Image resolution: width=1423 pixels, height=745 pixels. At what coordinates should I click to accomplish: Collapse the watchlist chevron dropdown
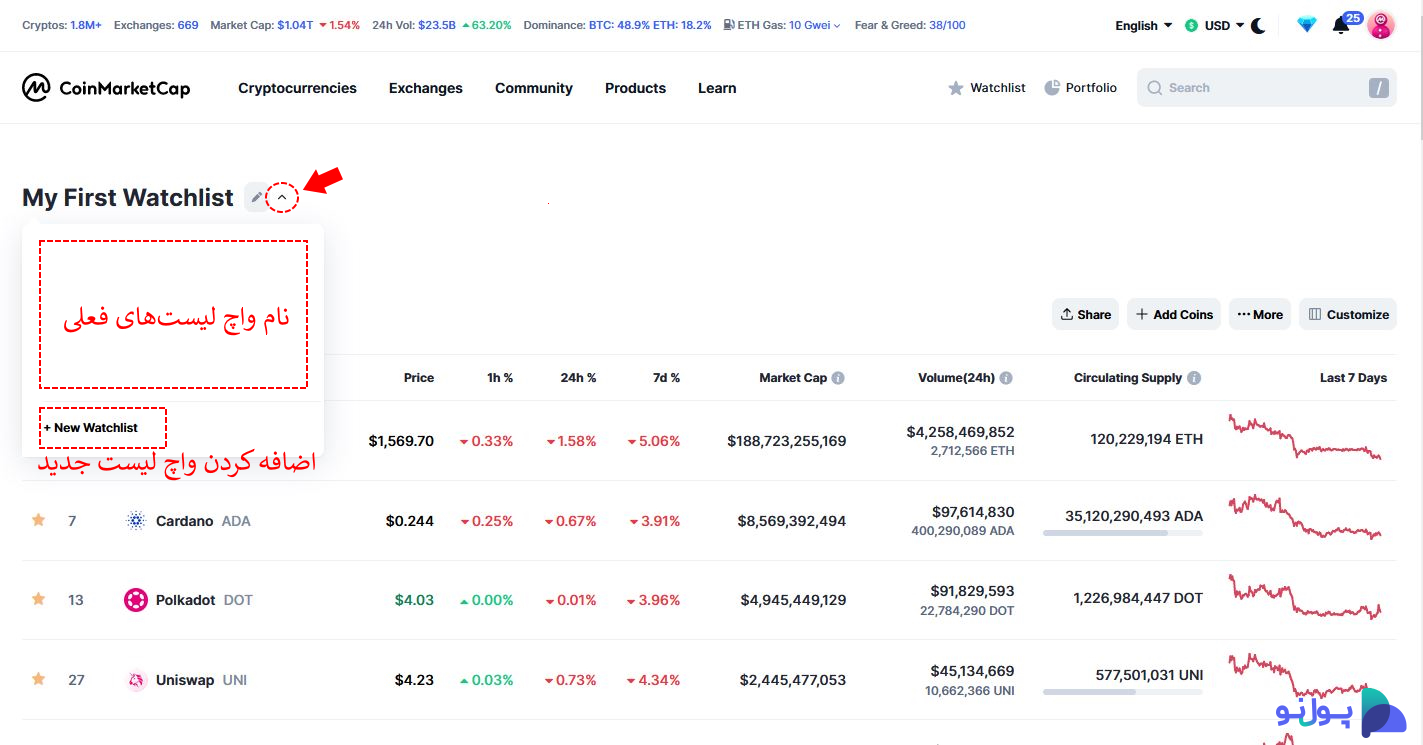coord(282,197)
